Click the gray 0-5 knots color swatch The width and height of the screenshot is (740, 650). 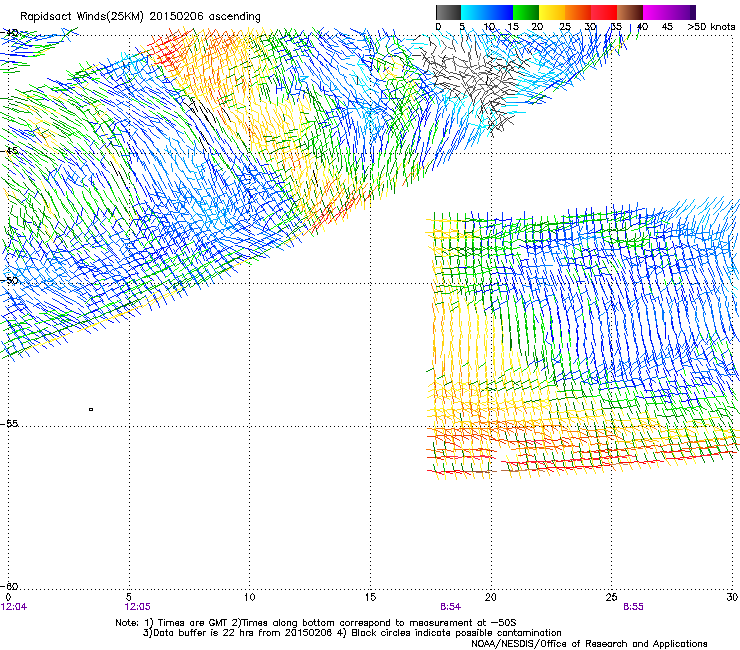click(x=448, y=12)
